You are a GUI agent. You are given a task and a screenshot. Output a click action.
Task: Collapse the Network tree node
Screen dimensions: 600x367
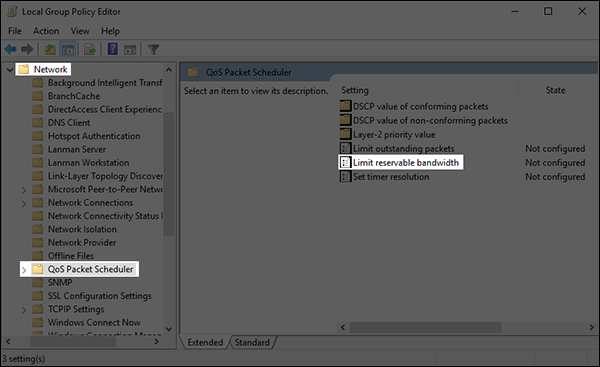pos(10,70)
